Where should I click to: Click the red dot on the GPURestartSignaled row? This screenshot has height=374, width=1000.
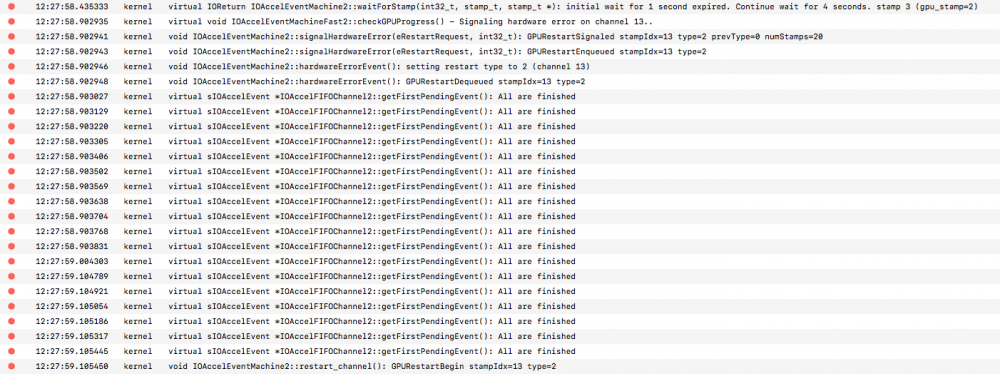pyautogui.click(x=11, y=36)
